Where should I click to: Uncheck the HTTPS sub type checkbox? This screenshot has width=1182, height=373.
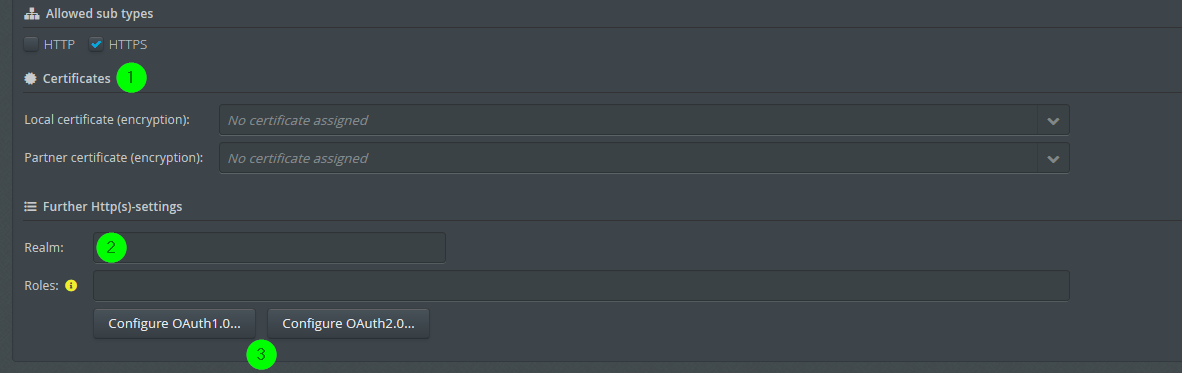tap(96, 44)
